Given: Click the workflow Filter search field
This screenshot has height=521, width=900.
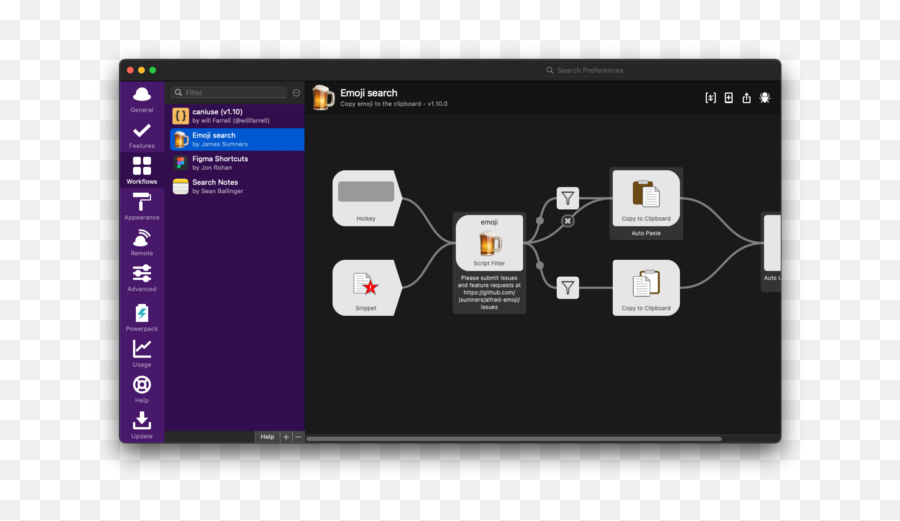Looking at the screenshot, I should 229,92.
